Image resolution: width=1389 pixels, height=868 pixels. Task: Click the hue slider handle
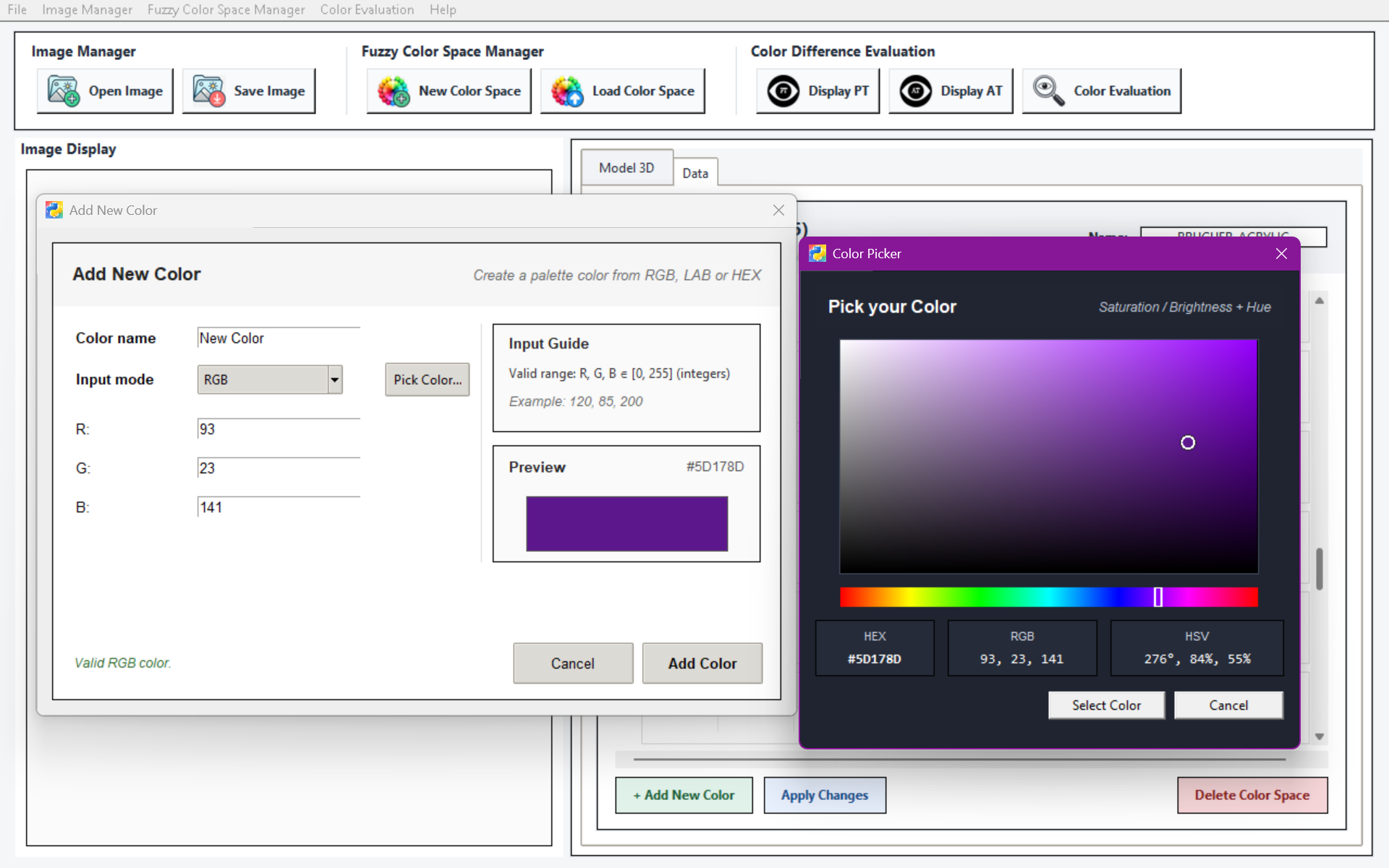click(x=1158, y=597)
